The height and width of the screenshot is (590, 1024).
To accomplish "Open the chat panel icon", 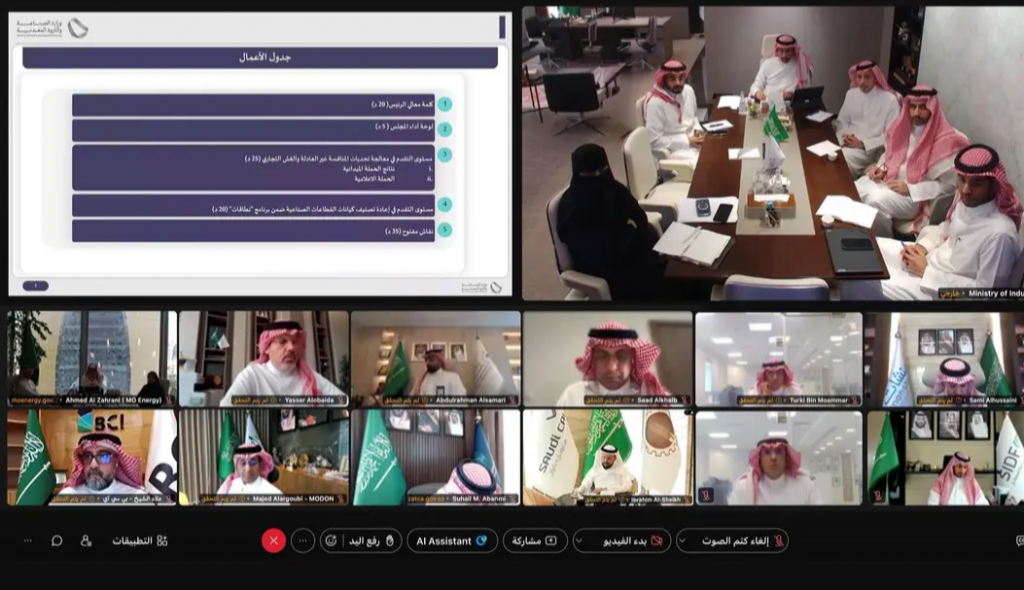I will click(57, 541).
